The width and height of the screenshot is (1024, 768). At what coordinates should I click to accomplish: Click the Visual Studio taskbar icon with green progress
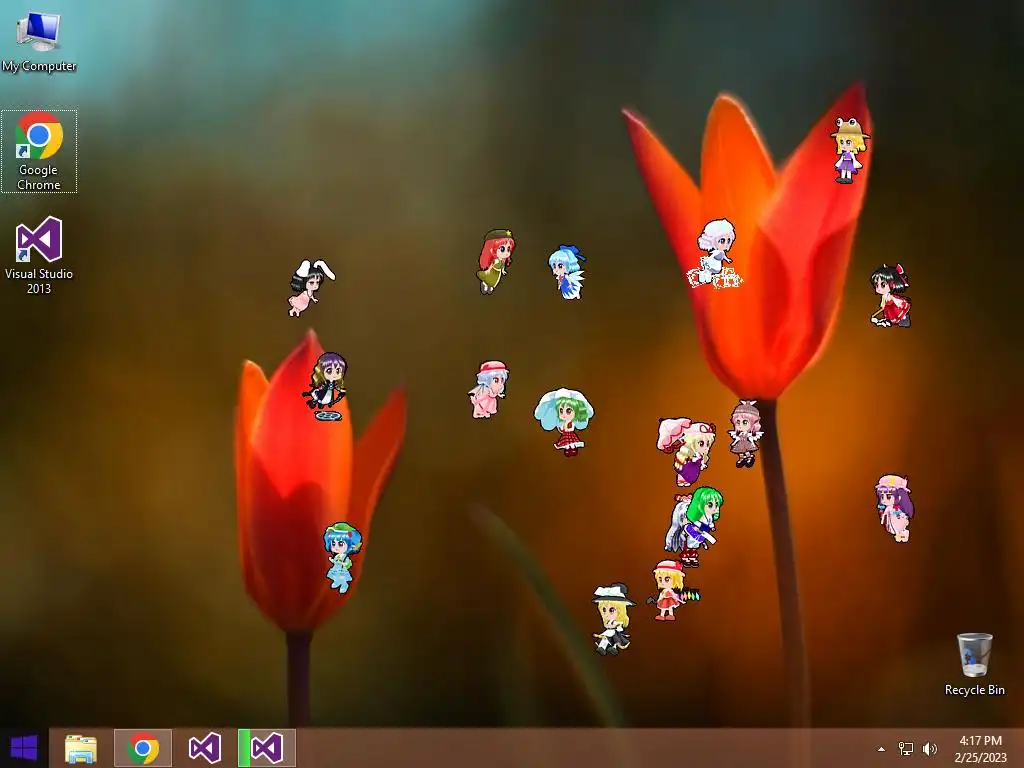point(267,748)
